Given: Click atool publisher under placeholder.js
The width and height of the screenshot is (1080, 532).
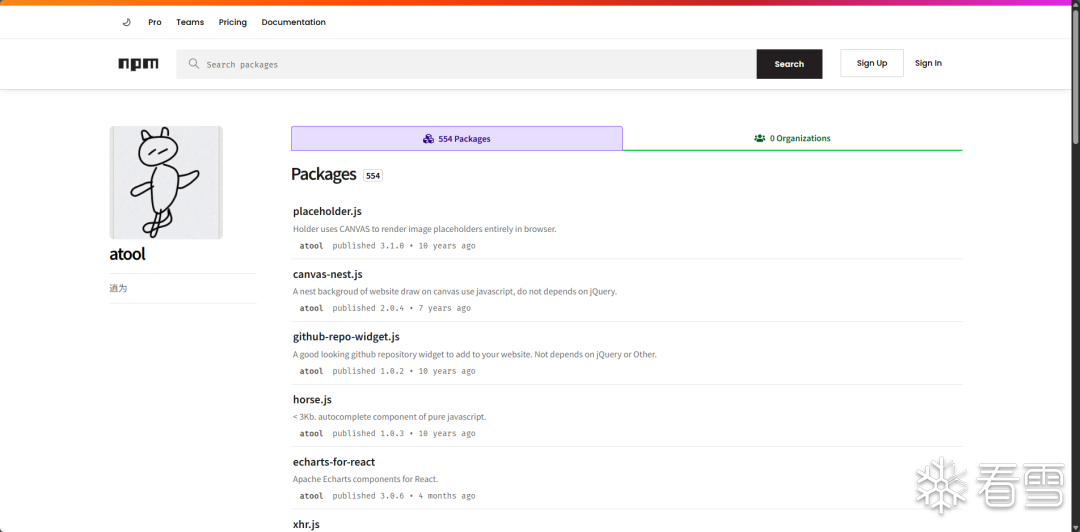Looking at the screenshot, I should click(x=311, y=246).
